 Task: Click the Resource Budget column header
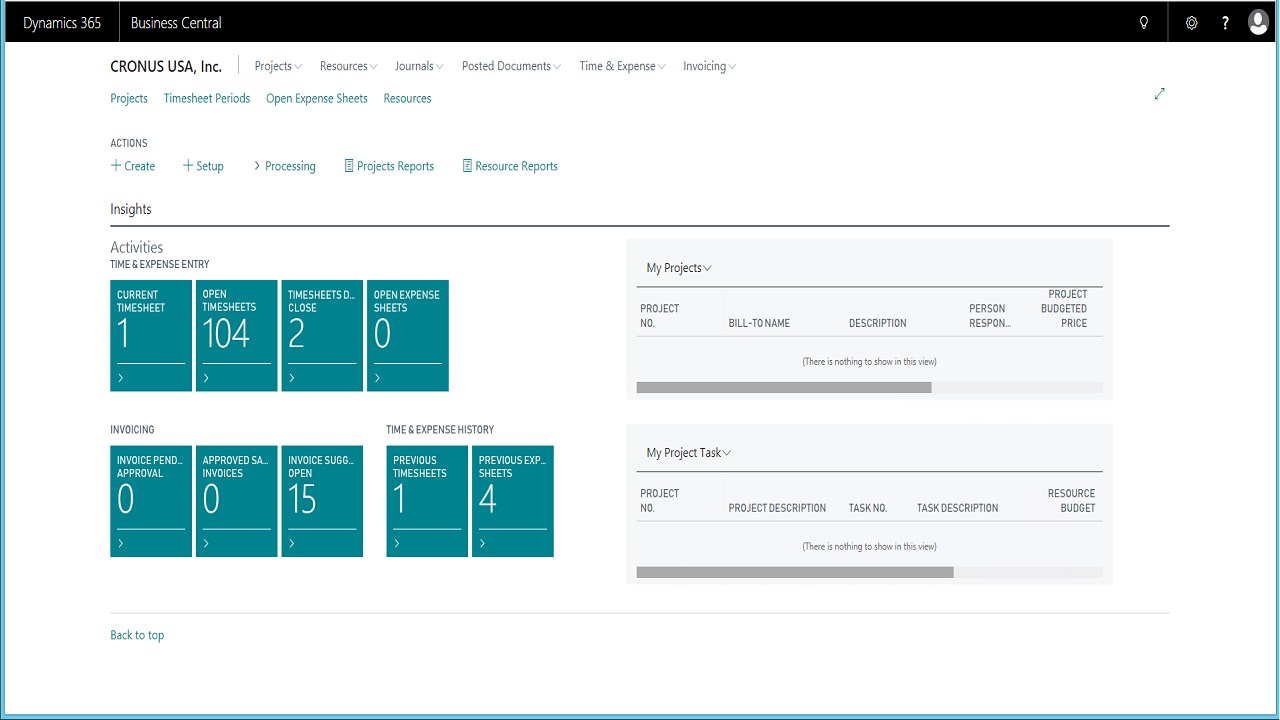tap(1071, 501)
